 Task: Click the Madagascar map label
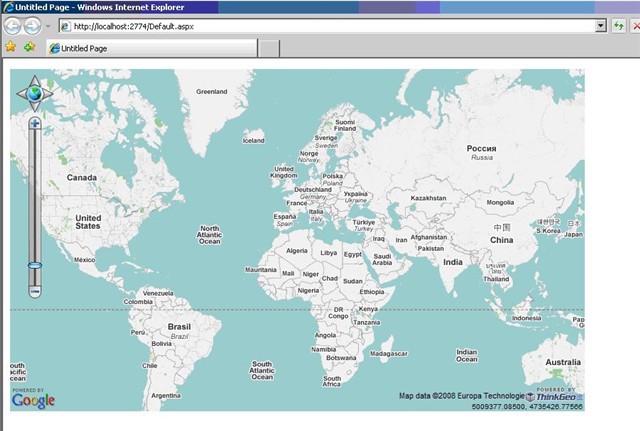pyautogui.click(x=389, y=353)
